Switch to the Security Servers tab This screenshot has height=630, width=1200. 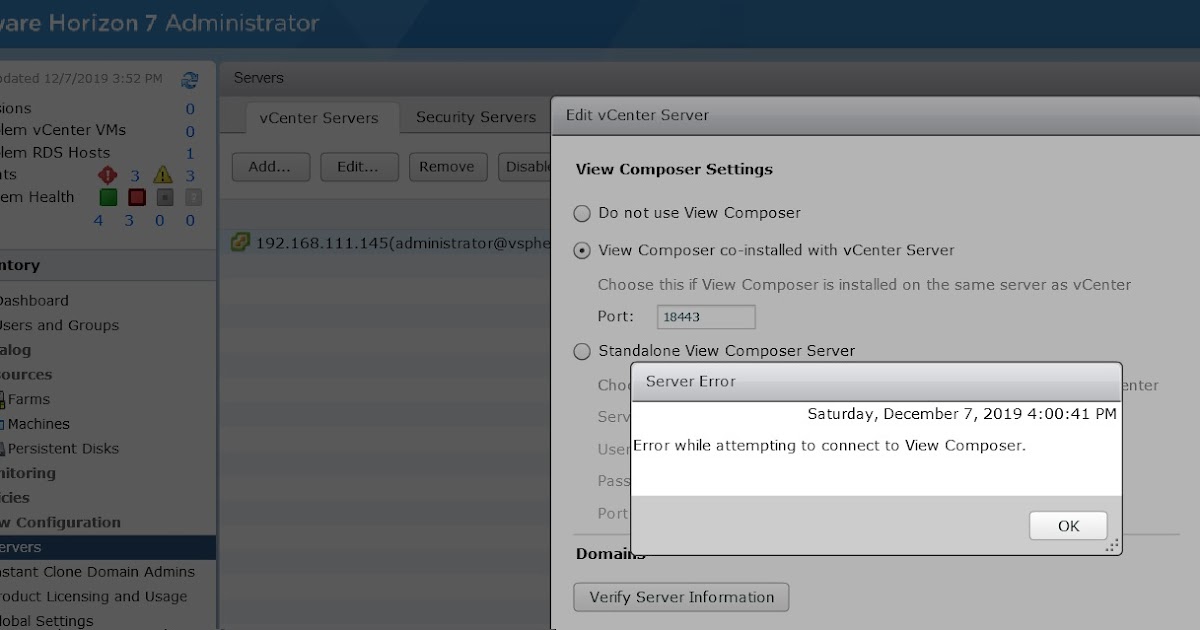[475, 117]
